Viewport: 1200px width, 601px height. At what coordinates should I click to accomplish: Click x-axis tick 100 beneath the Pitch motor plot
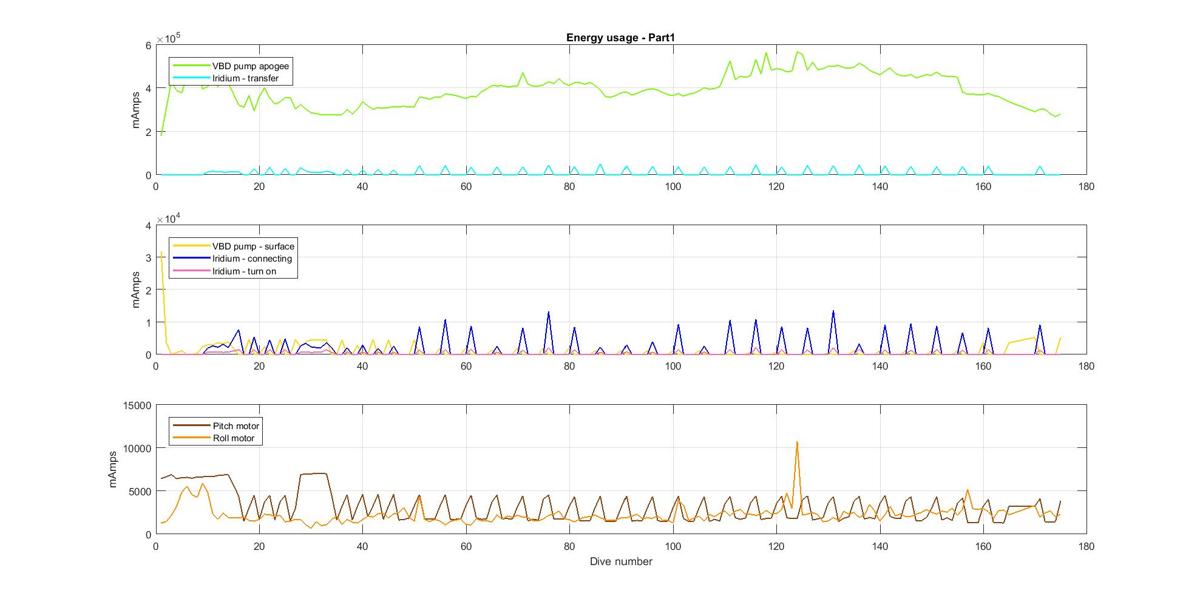[673, 547]
